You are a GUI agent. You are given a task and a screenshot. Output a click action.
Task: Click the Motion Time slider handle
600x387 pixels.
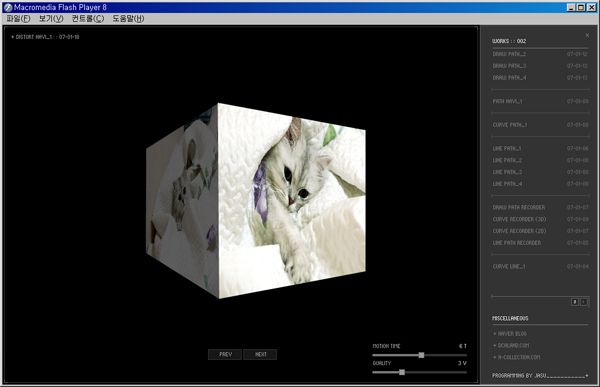421,355
